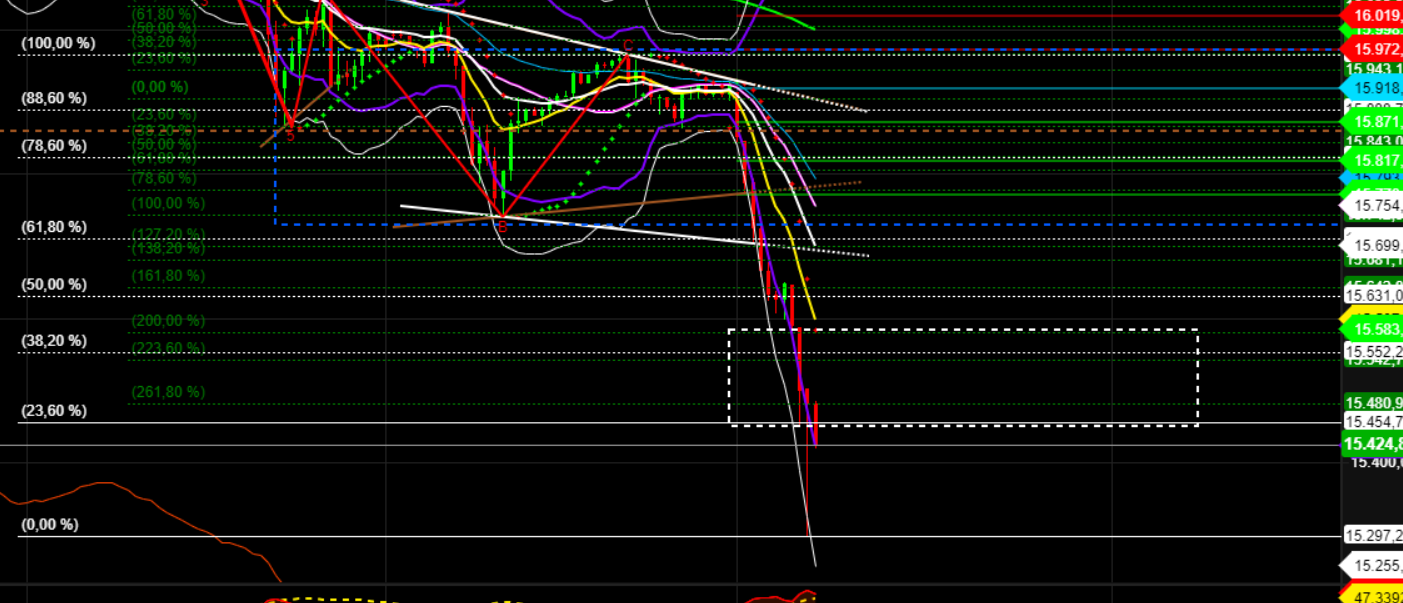Click the (223,60 %) extension level label
The height and width of the screenshot is (603, 1403).
pyautogui.click(x=167, y=348)
